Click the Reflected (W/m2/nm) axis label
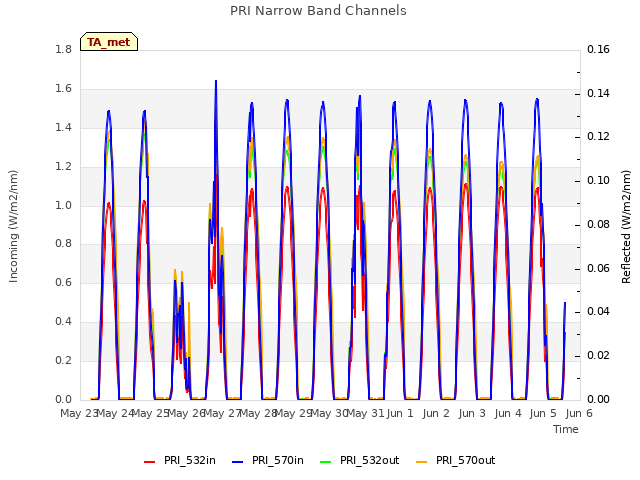 pyautogui.click(x=626, y=227)
